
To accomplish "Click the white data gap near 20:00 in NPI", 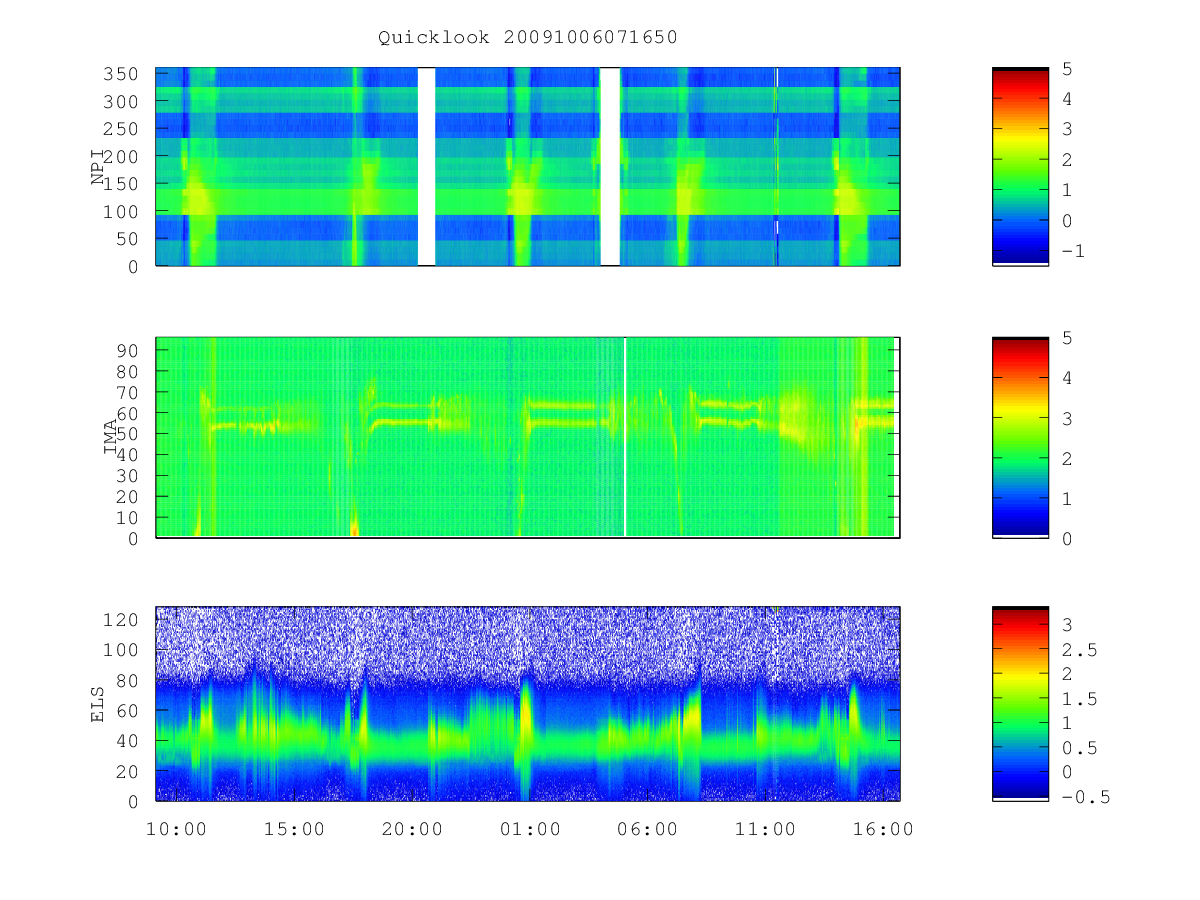I will pos(426,167).
